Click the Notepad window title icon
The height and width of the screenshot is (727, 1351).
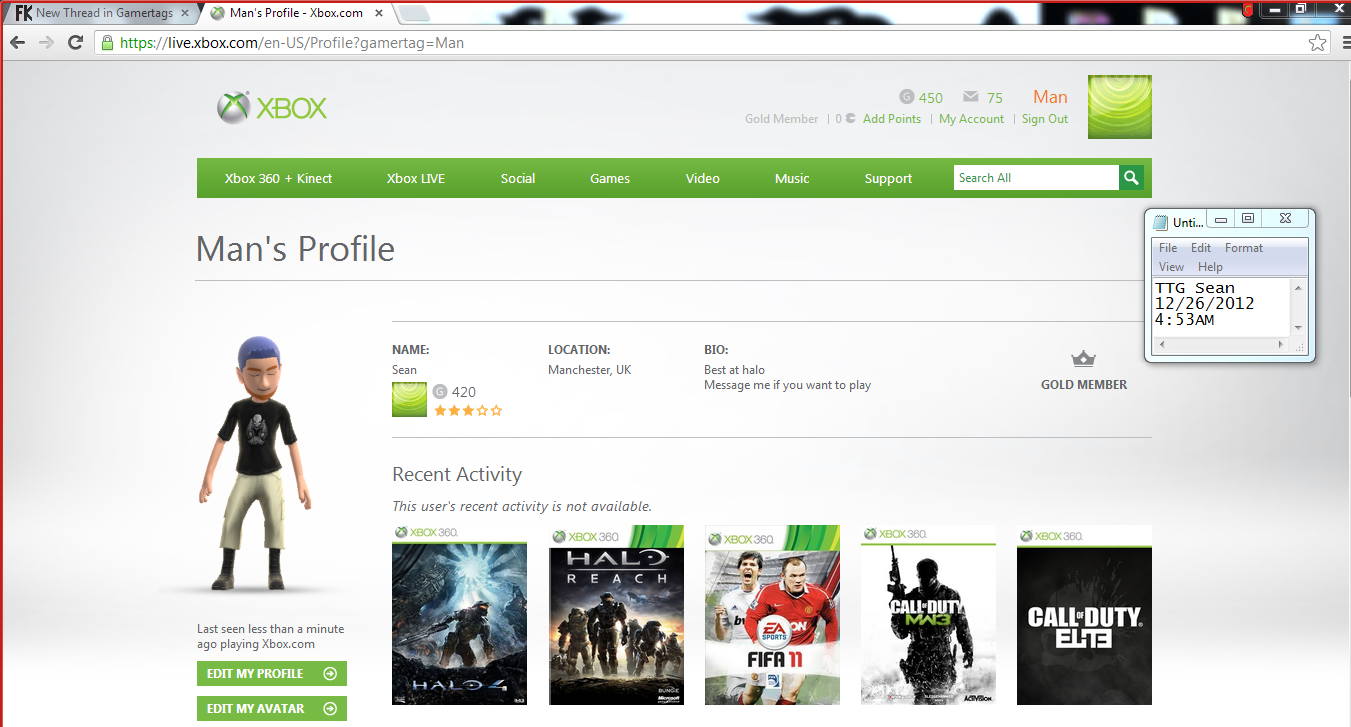(x=1160, y=223)
